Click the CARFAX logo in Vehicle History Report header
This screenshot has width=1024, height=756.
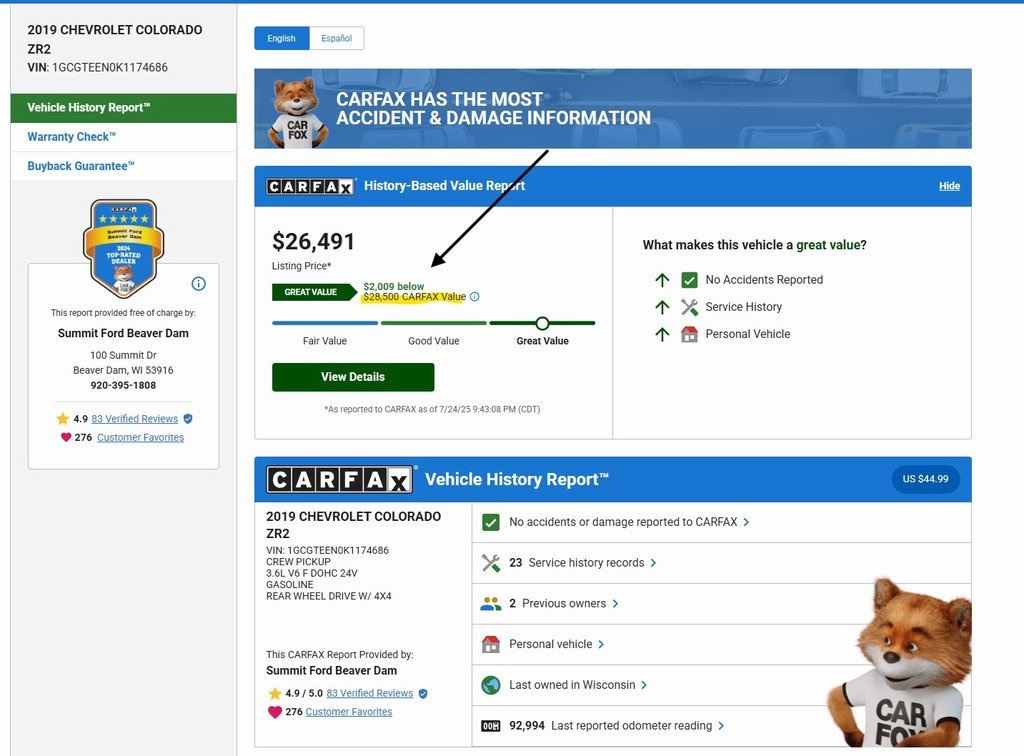click(x=340, y=480)
